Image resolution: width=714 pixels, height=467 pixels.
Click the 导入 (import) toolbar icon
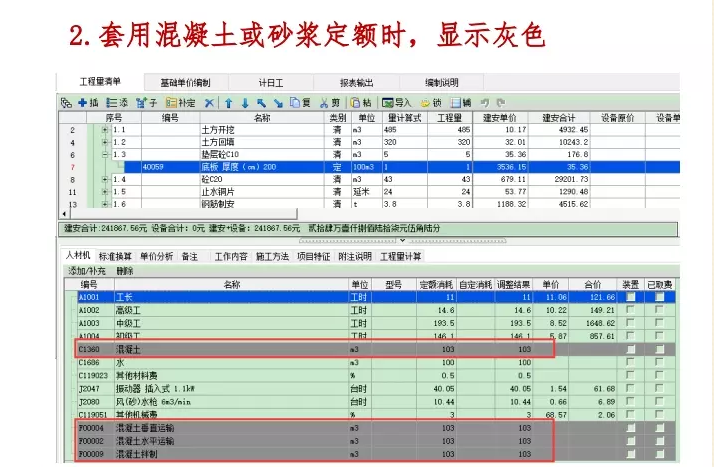click(397, 103)
